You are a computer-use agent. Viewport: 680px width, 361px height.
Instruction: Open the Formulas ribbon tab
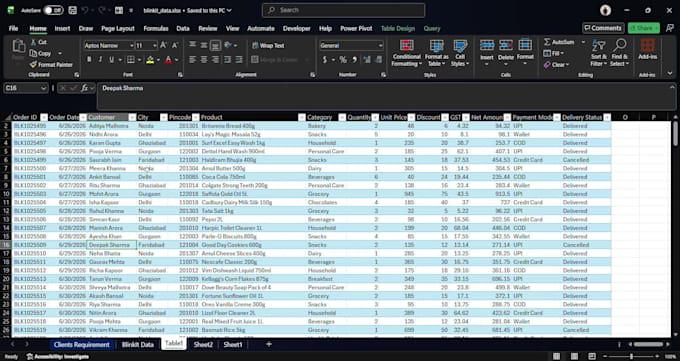click(x=156, y=28)
